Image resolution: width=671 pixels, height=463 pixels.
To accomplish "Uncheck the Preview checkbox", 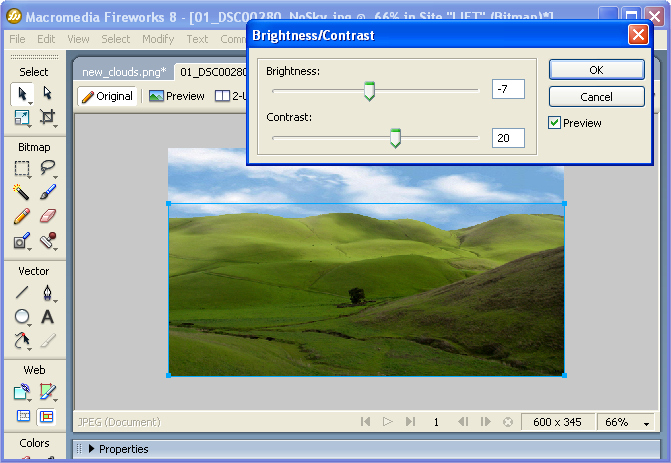I will (555, 123).
